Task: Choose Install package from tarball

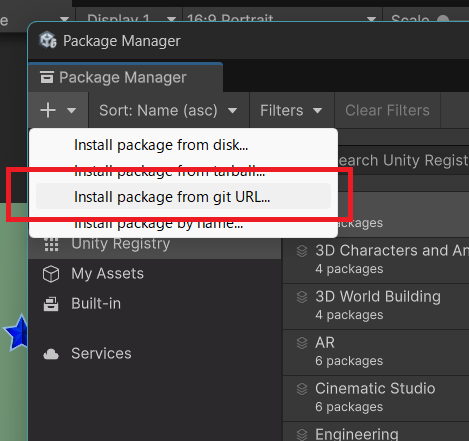Action: coord(183,171)
